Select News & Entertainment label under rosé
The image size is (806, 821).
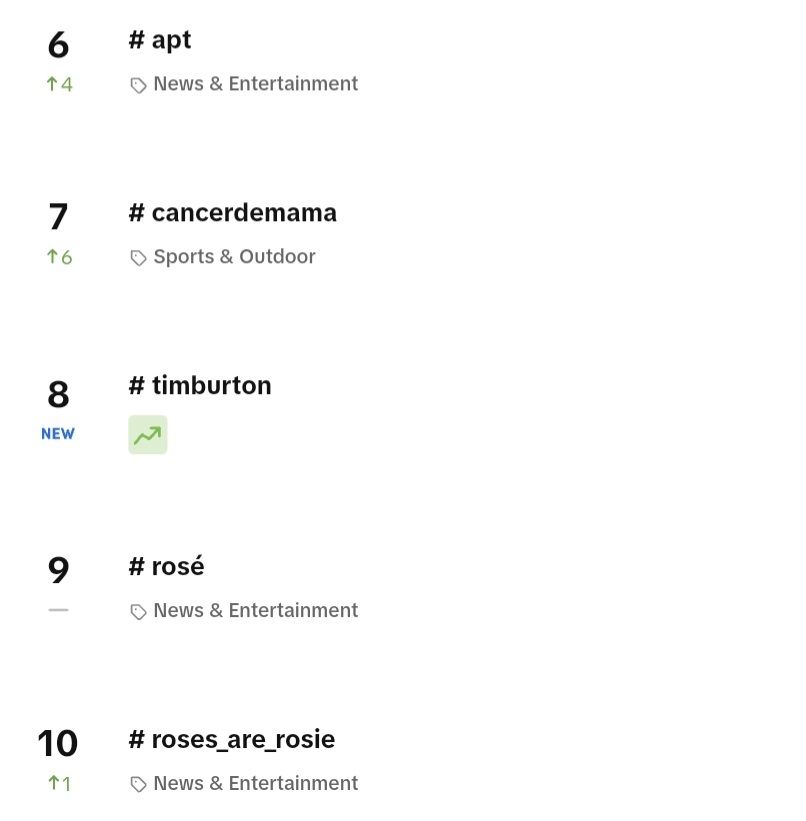tap(256, 611)
